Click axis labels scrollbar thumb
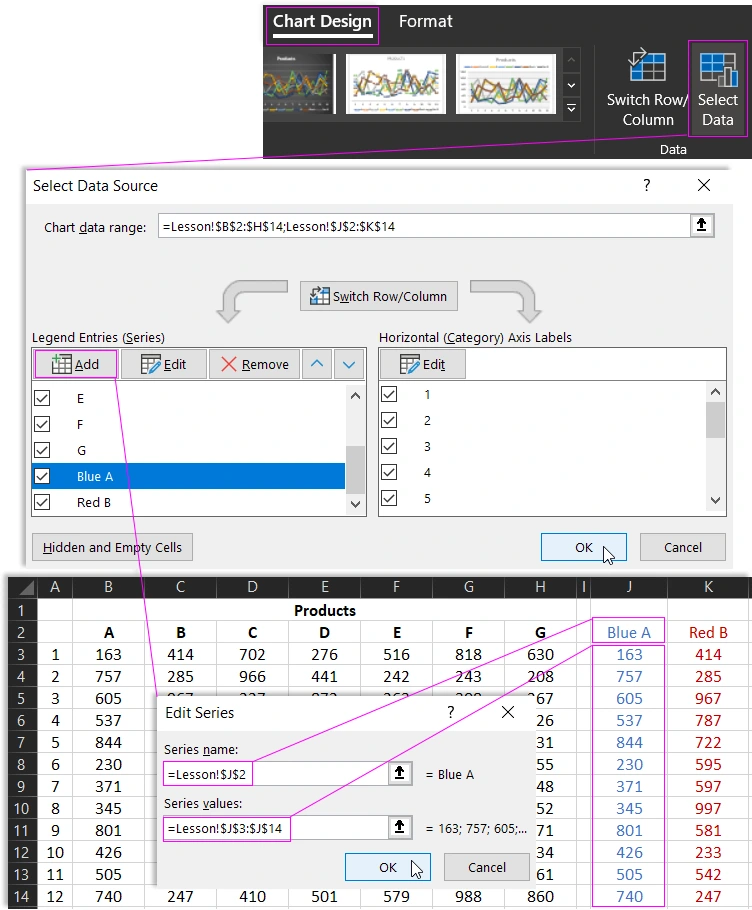Image resolution: width=752 pixels, height=910 pixels. 715,420
